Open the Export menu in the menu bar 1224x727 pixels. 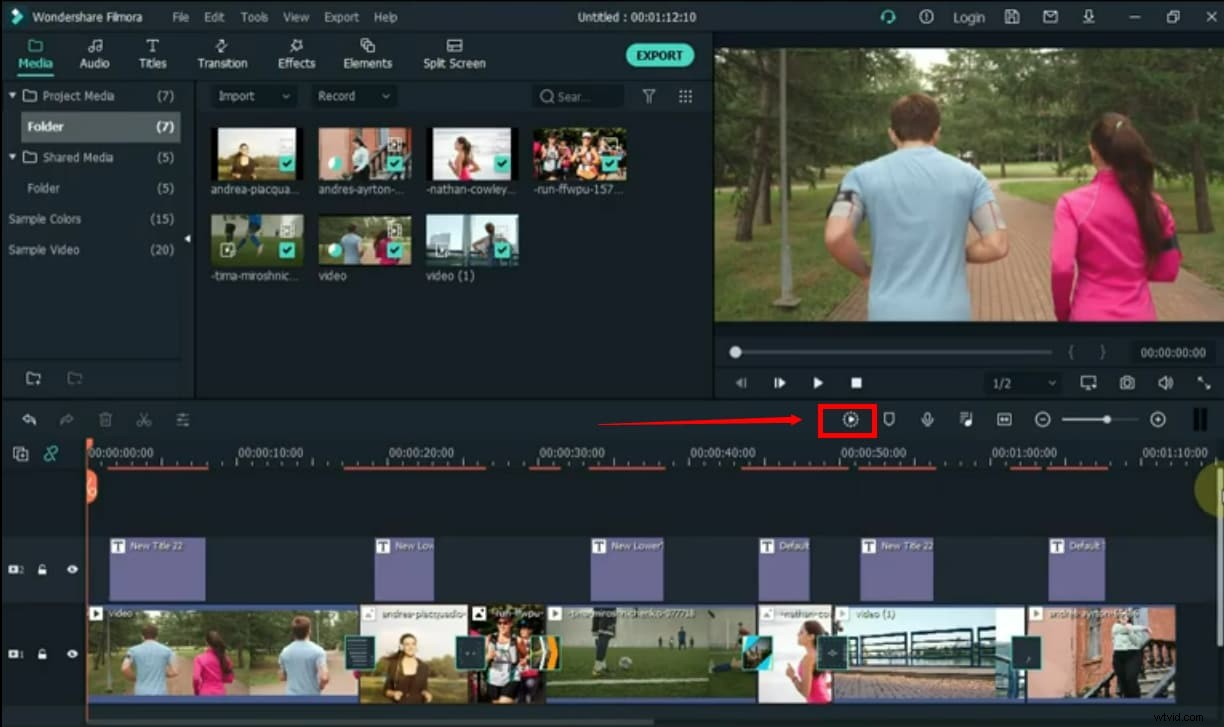[x=341, y=16]
